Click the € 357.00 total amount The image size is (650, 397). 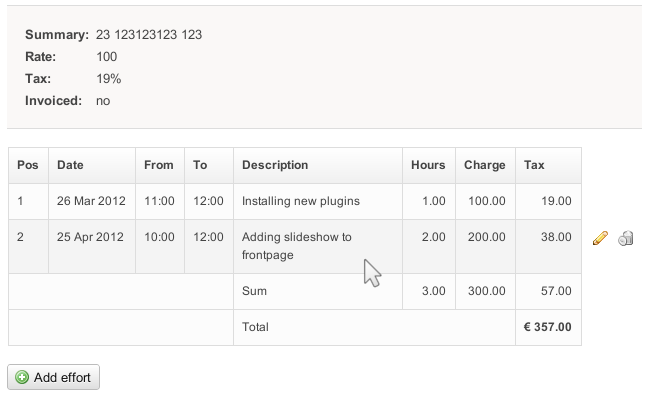tap(548, 327)
